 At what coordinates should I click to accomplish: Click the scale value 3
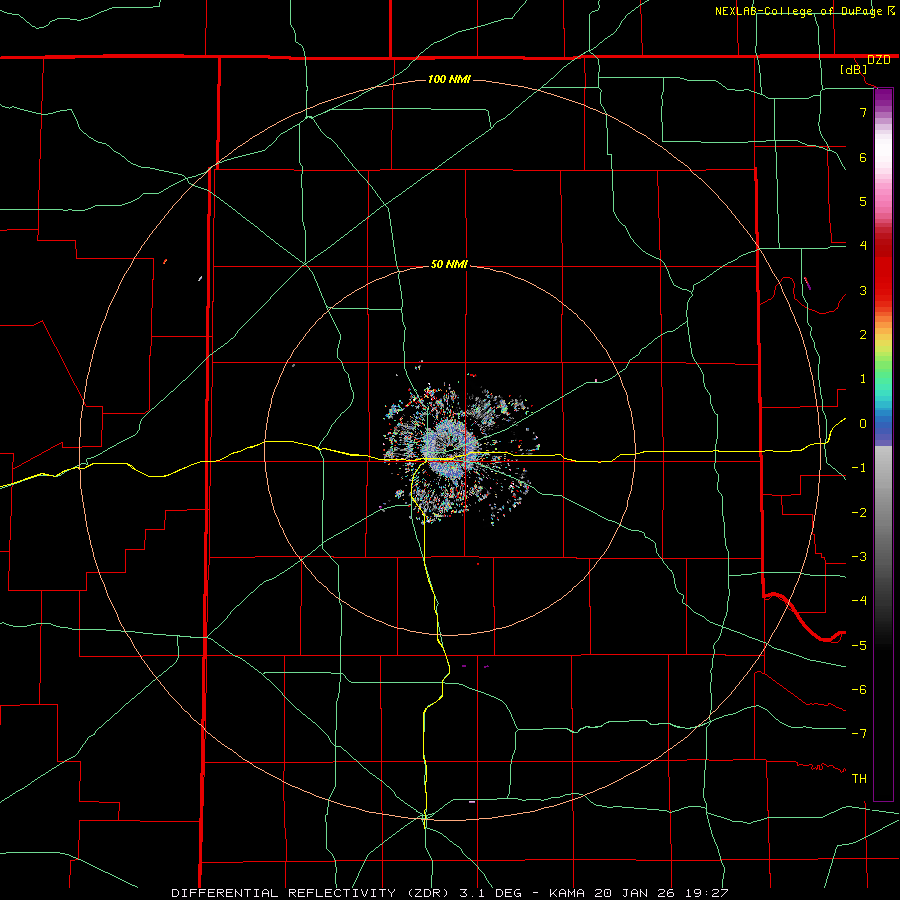(863, 290)
